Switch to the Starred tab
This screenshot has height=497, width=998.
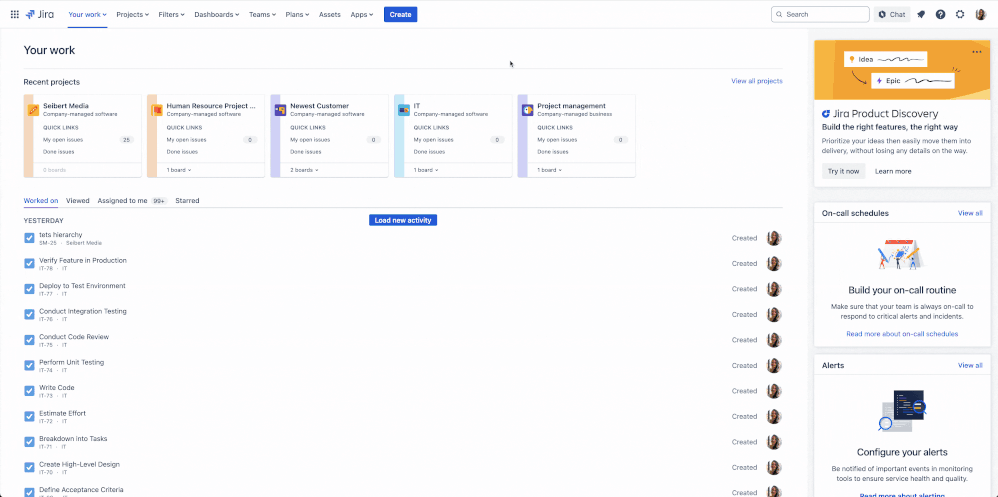pyautogui.click(x=187, y=200)
